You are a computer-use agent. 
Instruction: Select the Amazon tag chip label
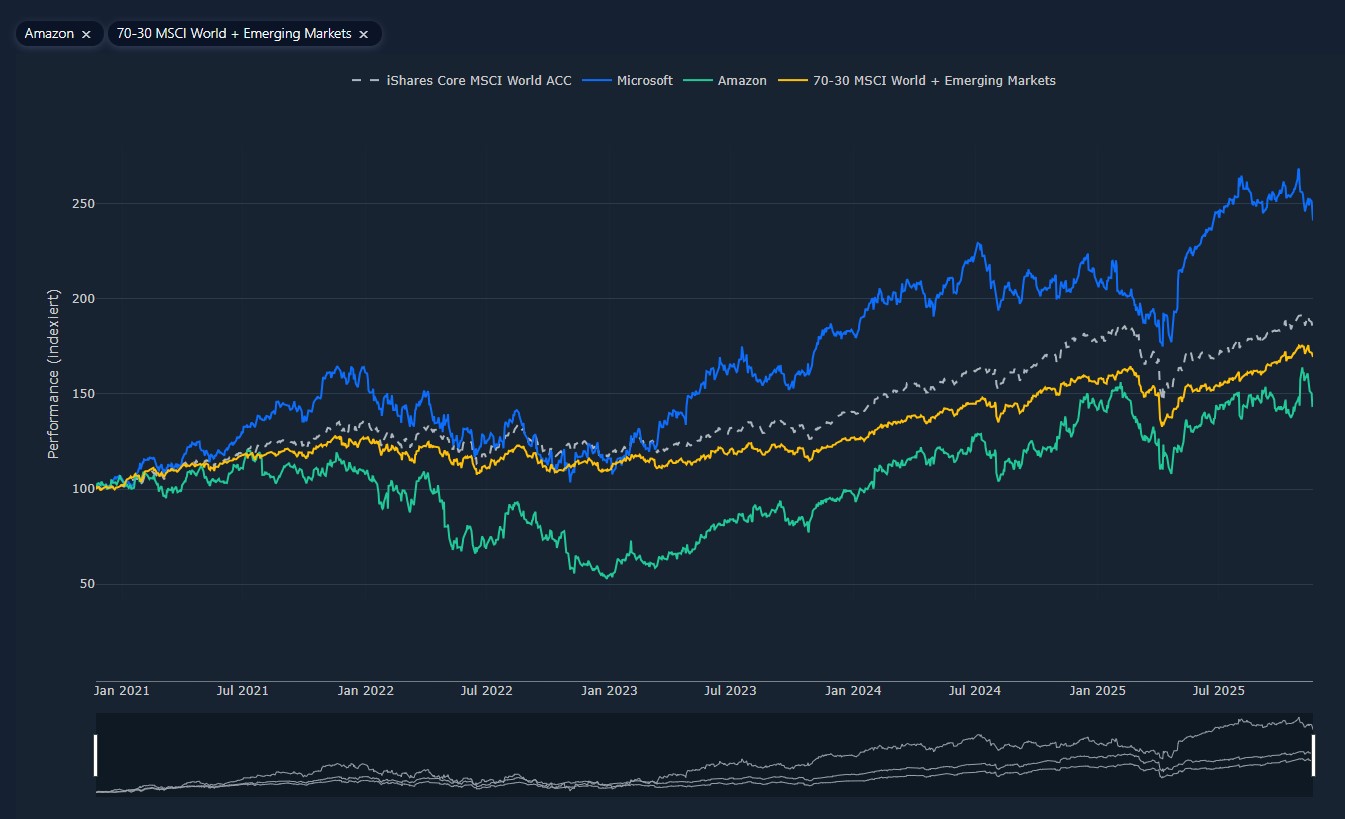(49, 34)
